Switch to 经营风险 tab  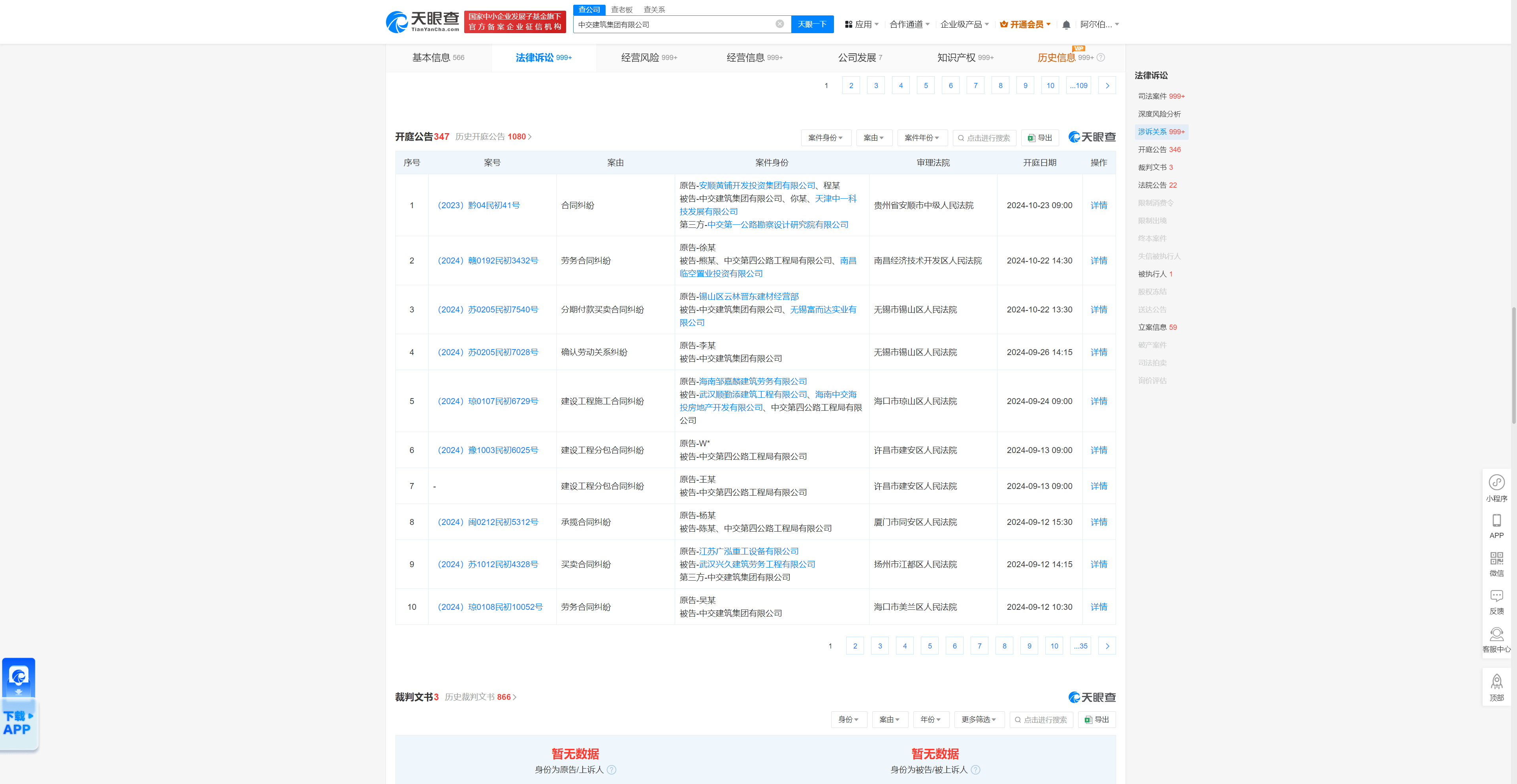[649, 58]
